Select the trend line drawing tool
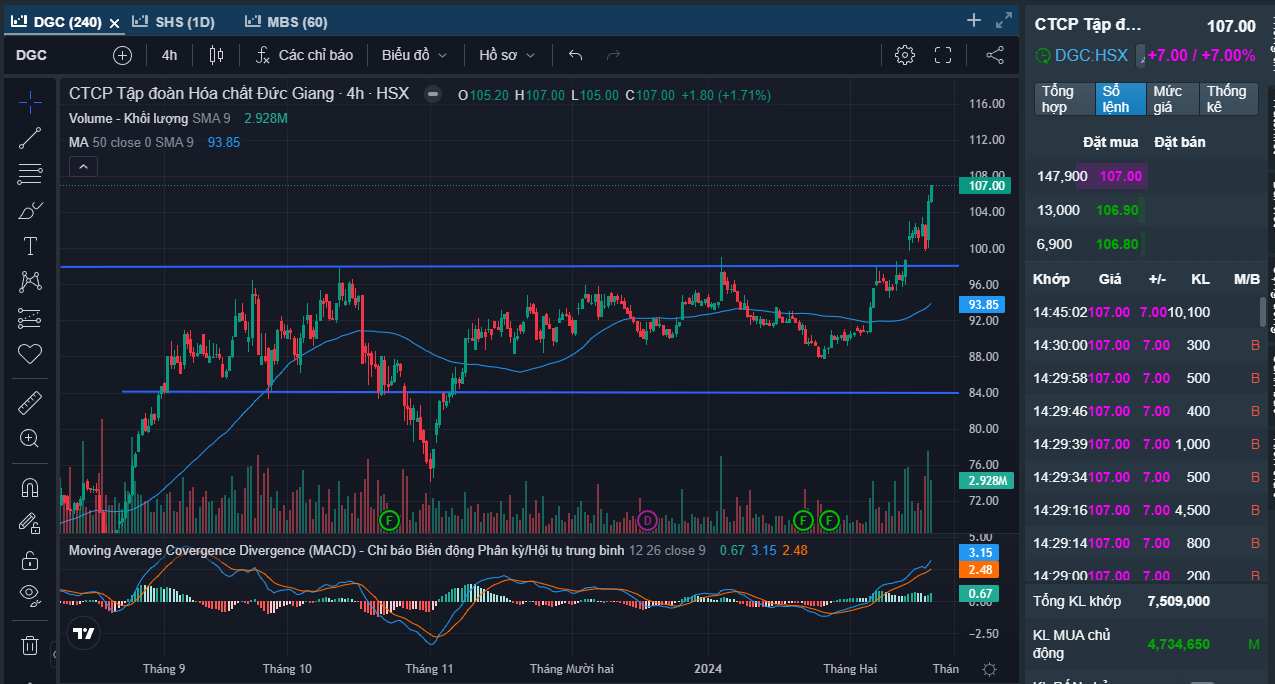This screenshot has height=684, width=1275. pyautogui.click(x=30, y=138)
